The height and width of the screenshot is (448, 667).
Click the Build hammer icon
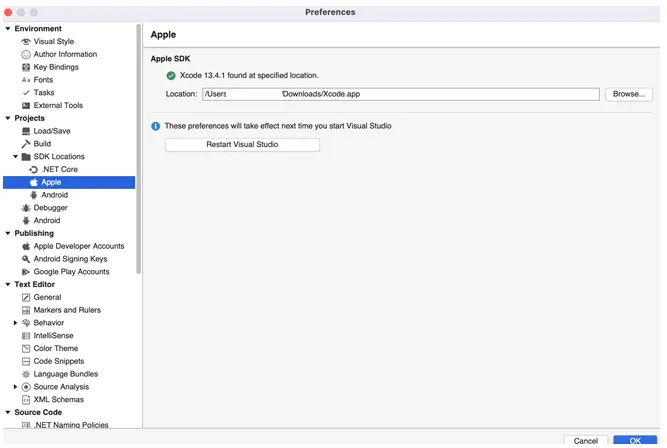26,144
